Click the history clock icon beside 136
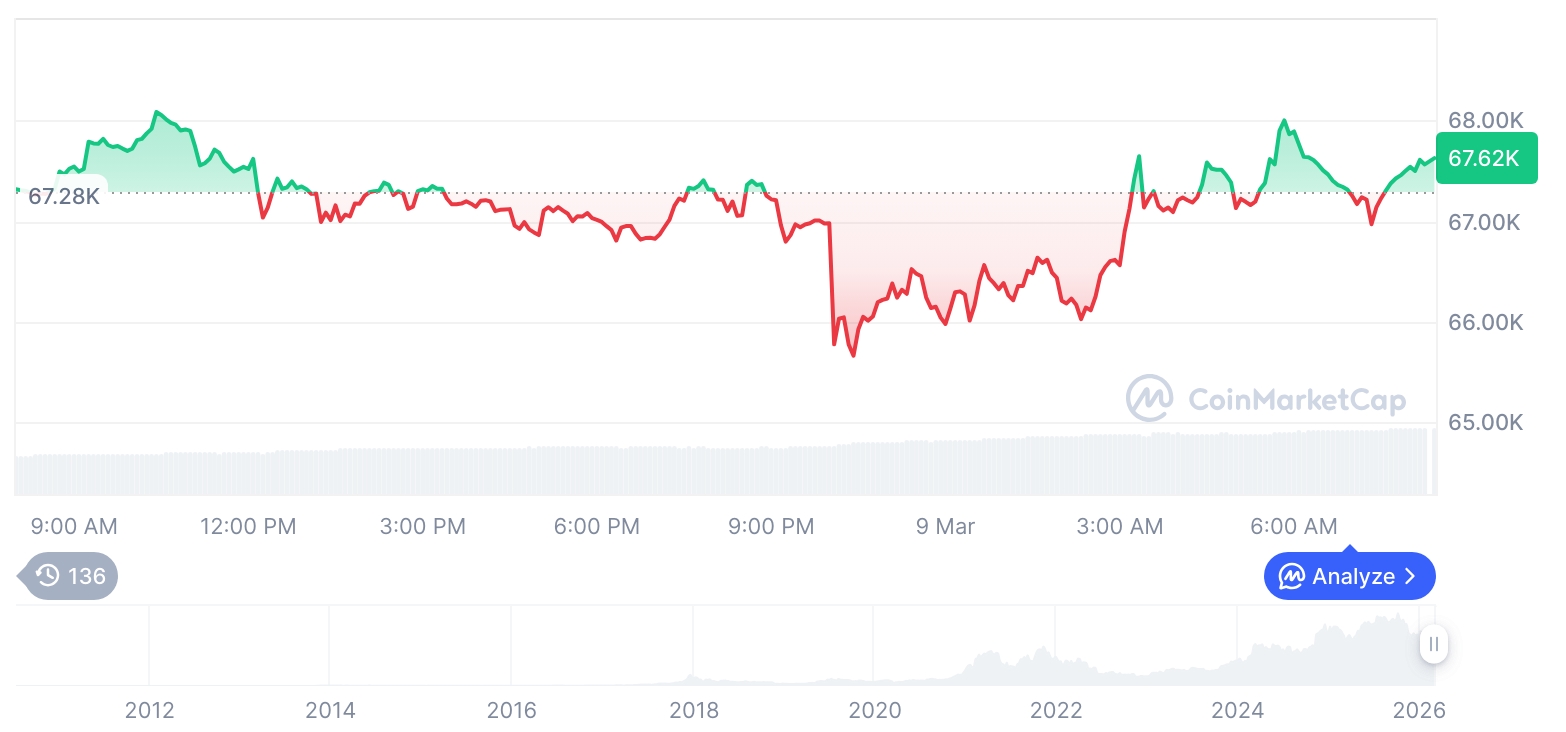 pos(47,576)
